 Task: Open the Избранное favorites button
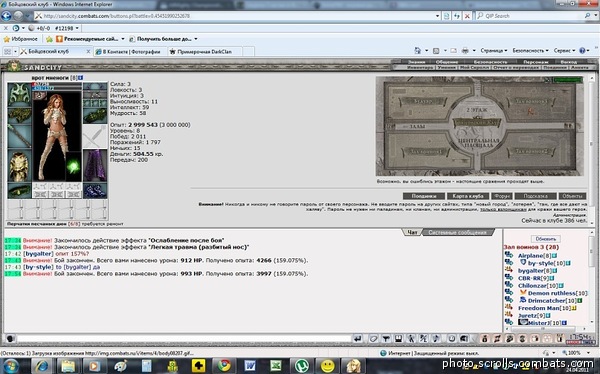coord(21,39)
